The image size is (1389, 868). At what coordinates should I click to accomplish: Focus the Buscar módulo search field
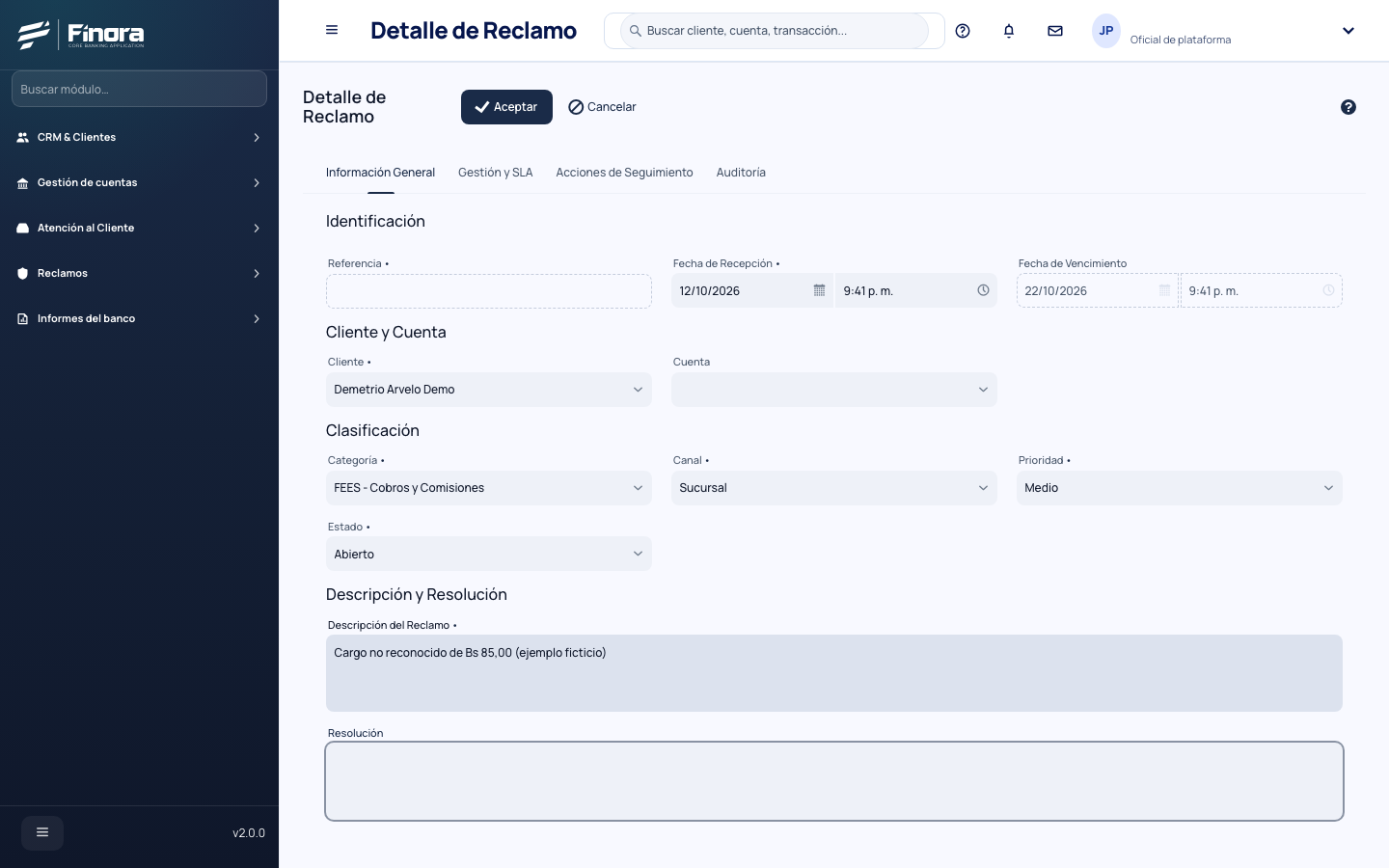tap(139, 89)
